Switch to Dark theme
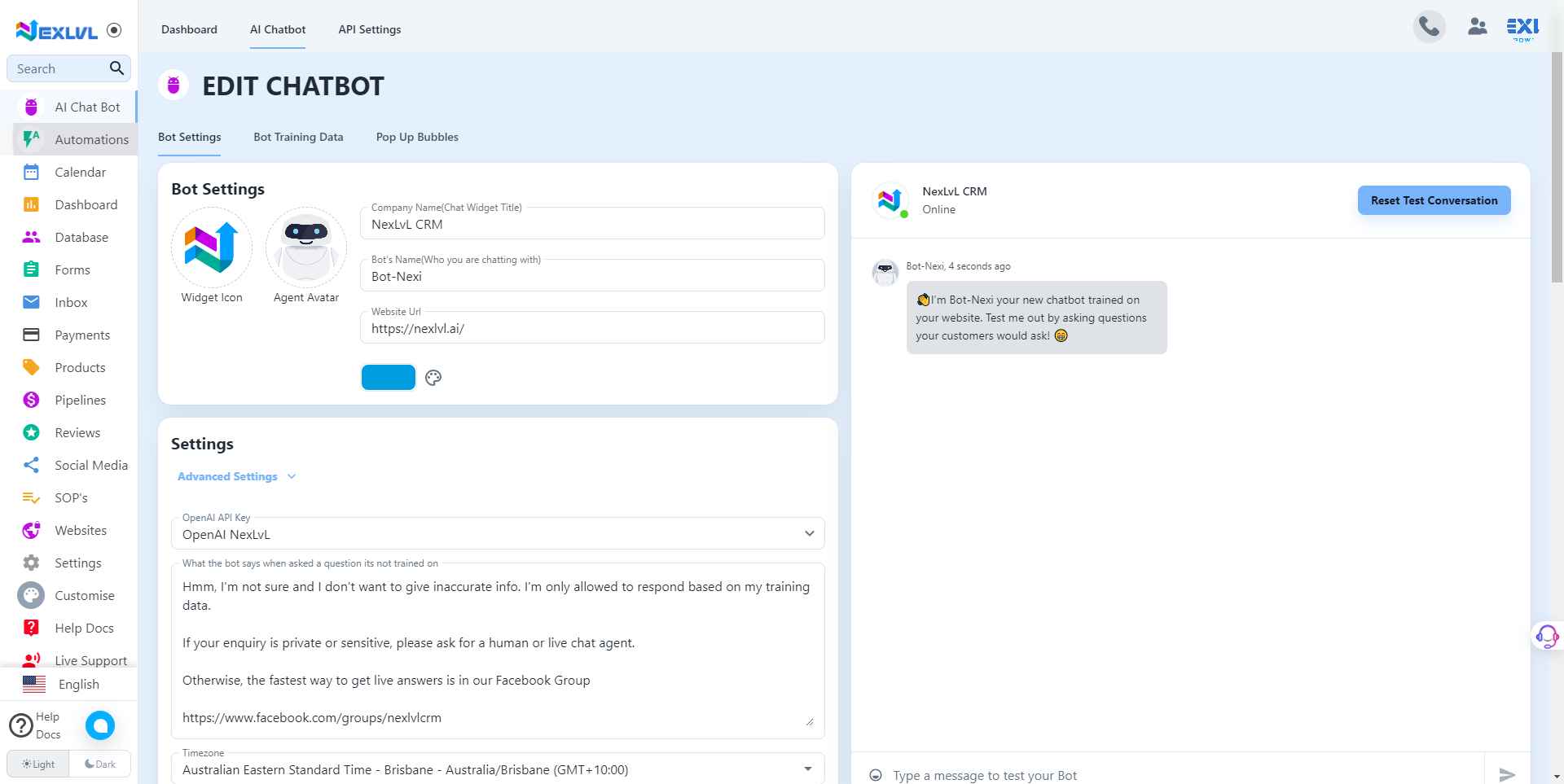This screenshot has height=784, width=1564. [100, 764]
